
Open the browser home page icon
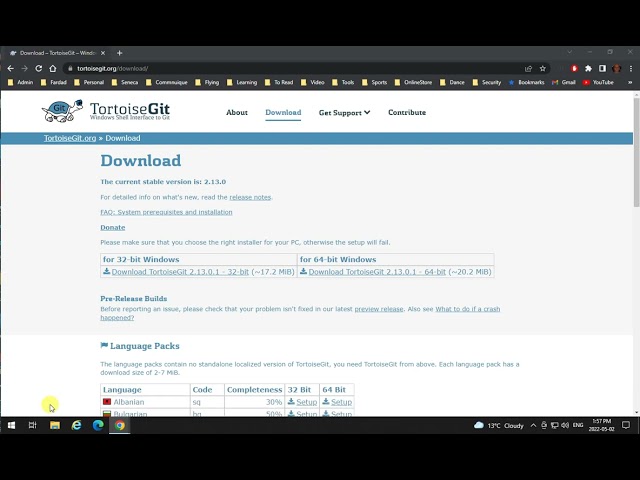pyautogui.click(x=53, y=69)
